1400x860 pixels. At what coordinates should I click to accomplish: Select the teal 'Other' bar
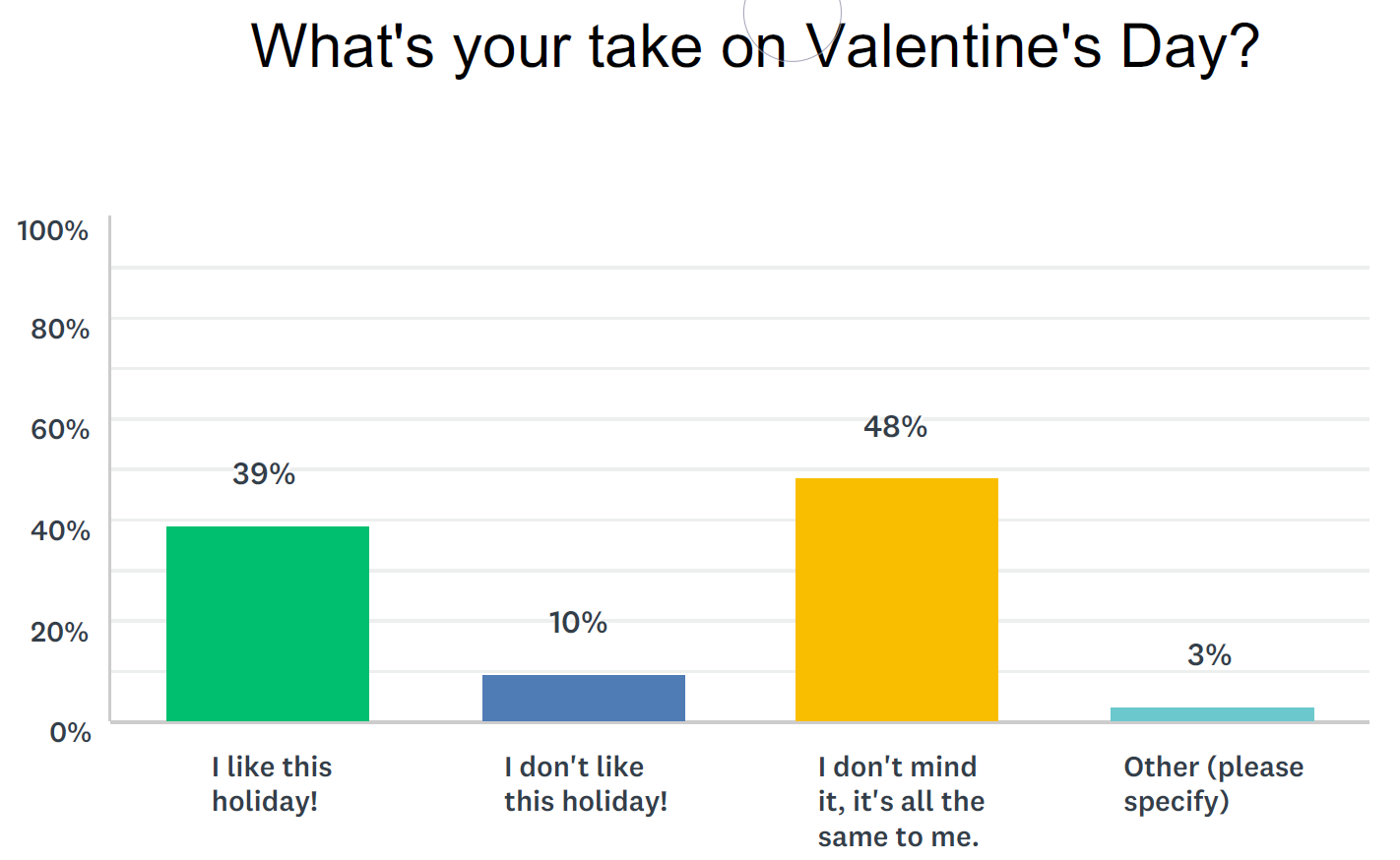coord(1212,714)
